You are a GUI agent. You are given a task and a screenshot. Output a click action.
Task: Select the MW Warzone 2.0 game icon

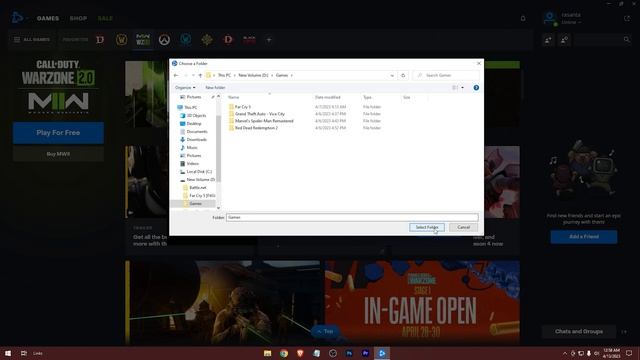[x=143, y=40]
